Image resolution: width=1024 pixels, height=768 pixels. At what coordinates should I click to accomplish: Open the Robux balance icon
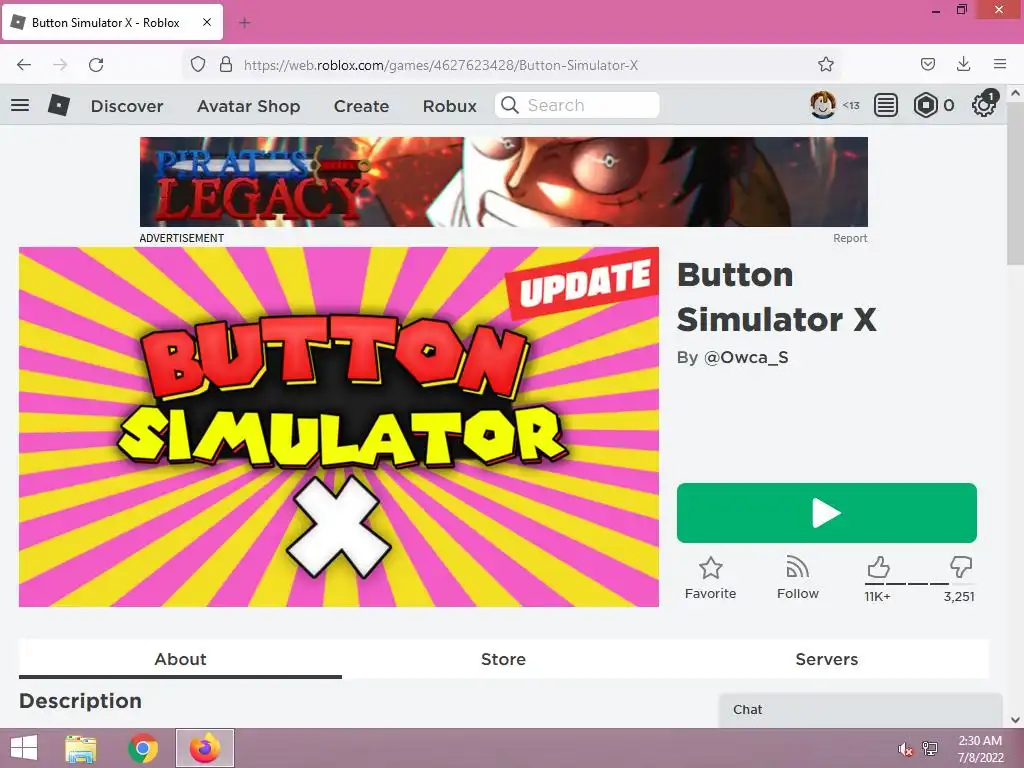[x=925, y=105]
